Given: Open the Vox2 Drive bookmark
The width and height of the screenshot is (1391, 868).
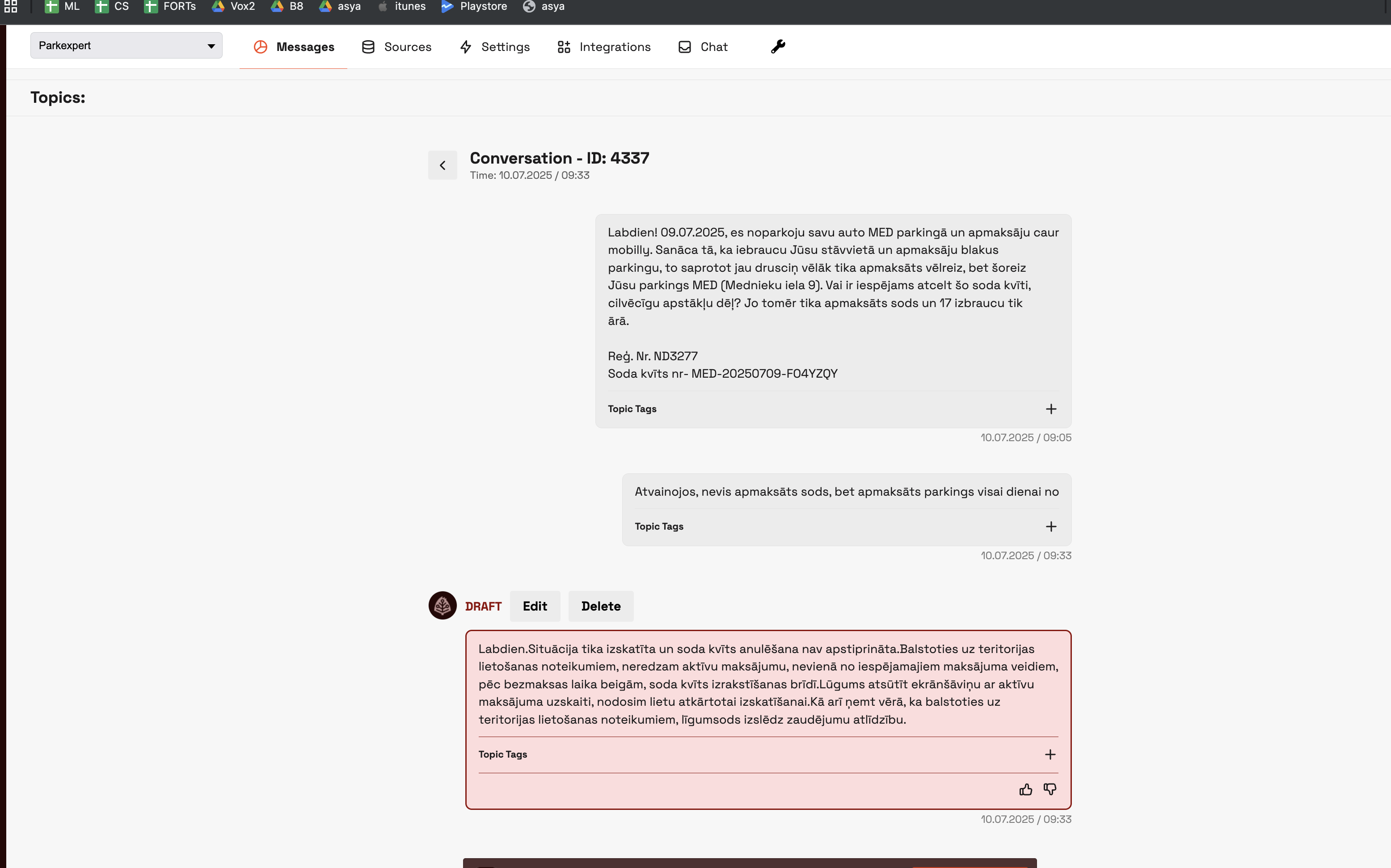Looking at the screenshot, I should (x=233, y=6).
